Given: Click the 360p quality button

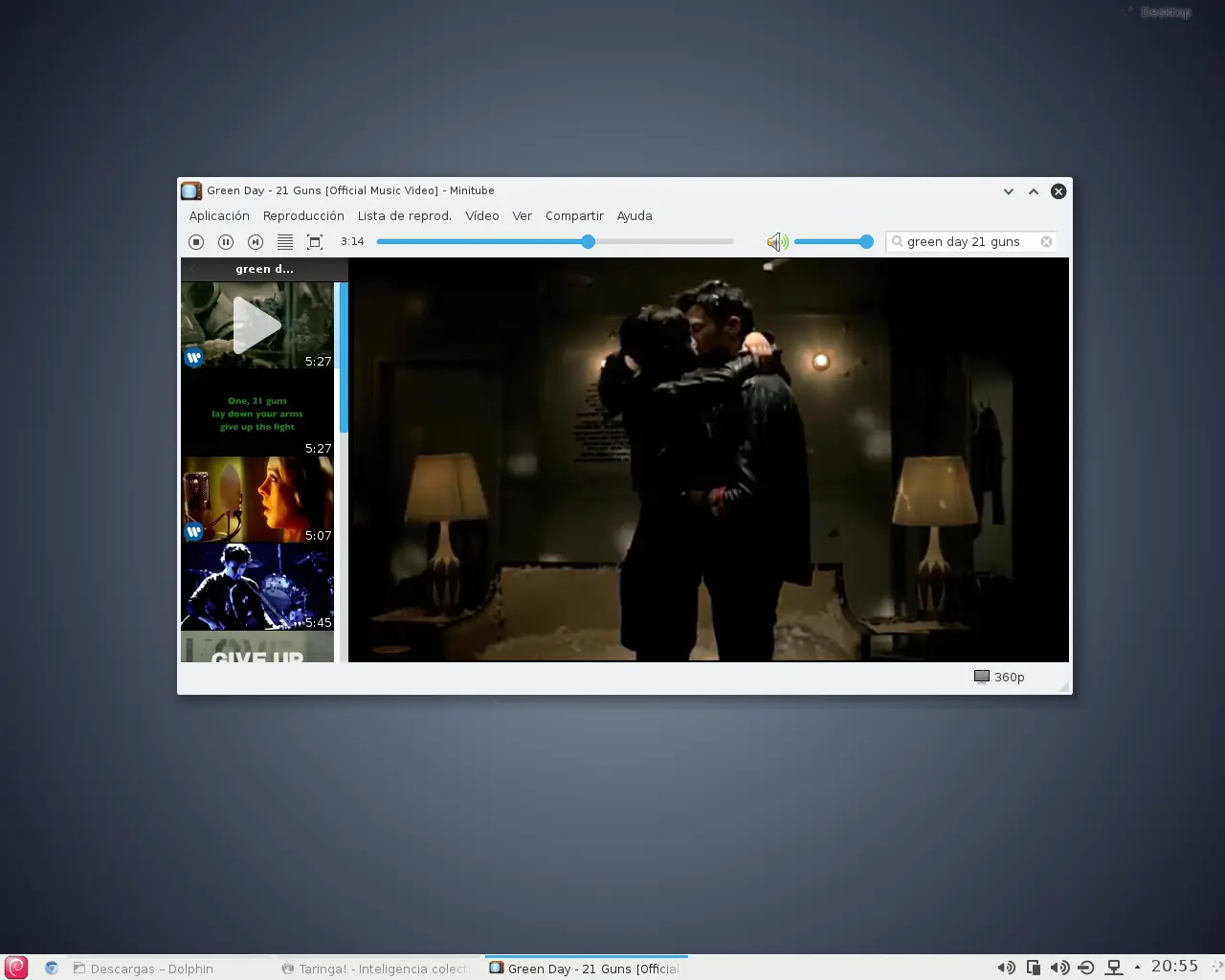Looking at the screenshot, I should coord(999,677).
